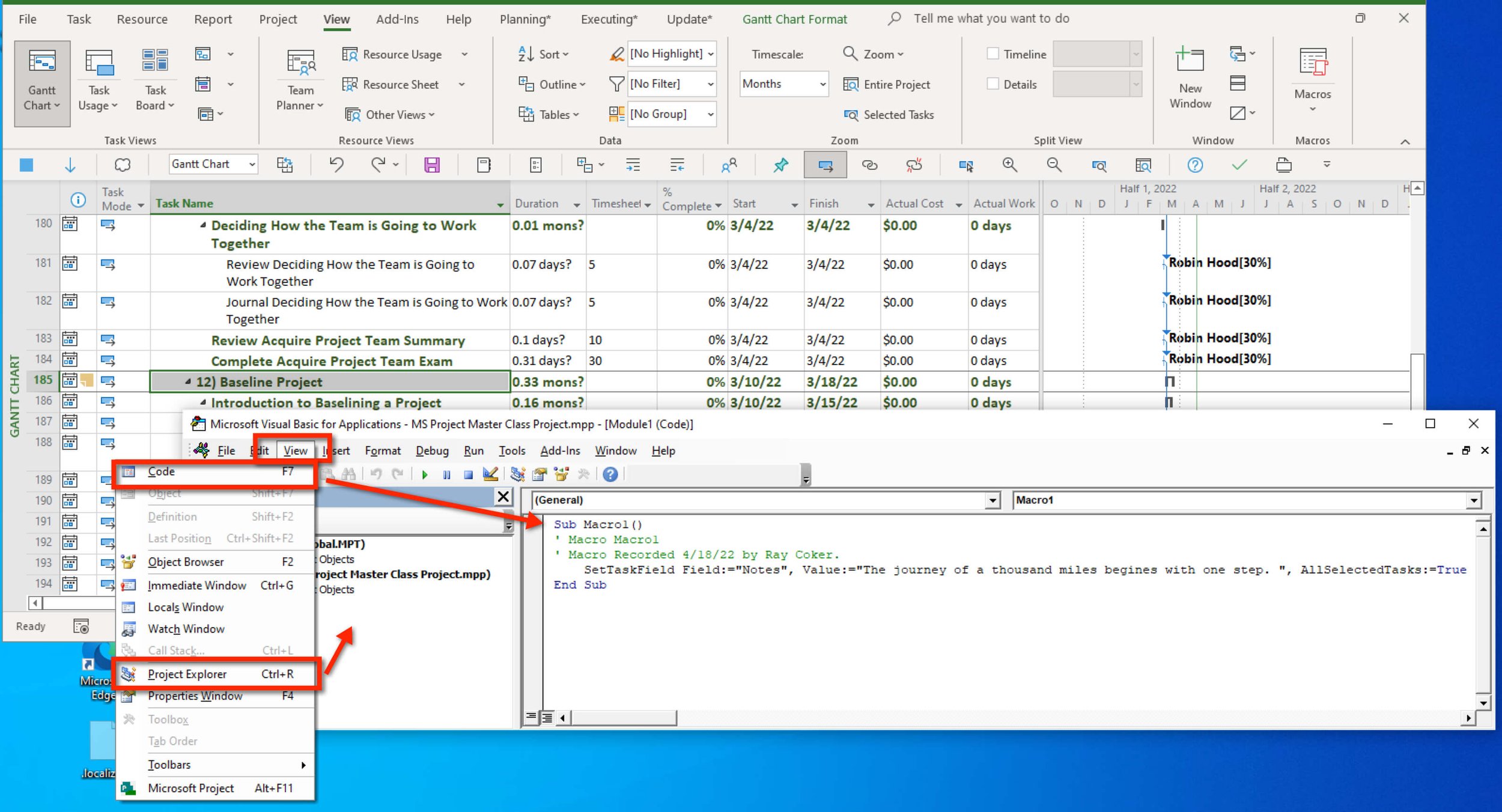
Task: Open the Months timescale dropdown
Action: click(x=822, y=84)
